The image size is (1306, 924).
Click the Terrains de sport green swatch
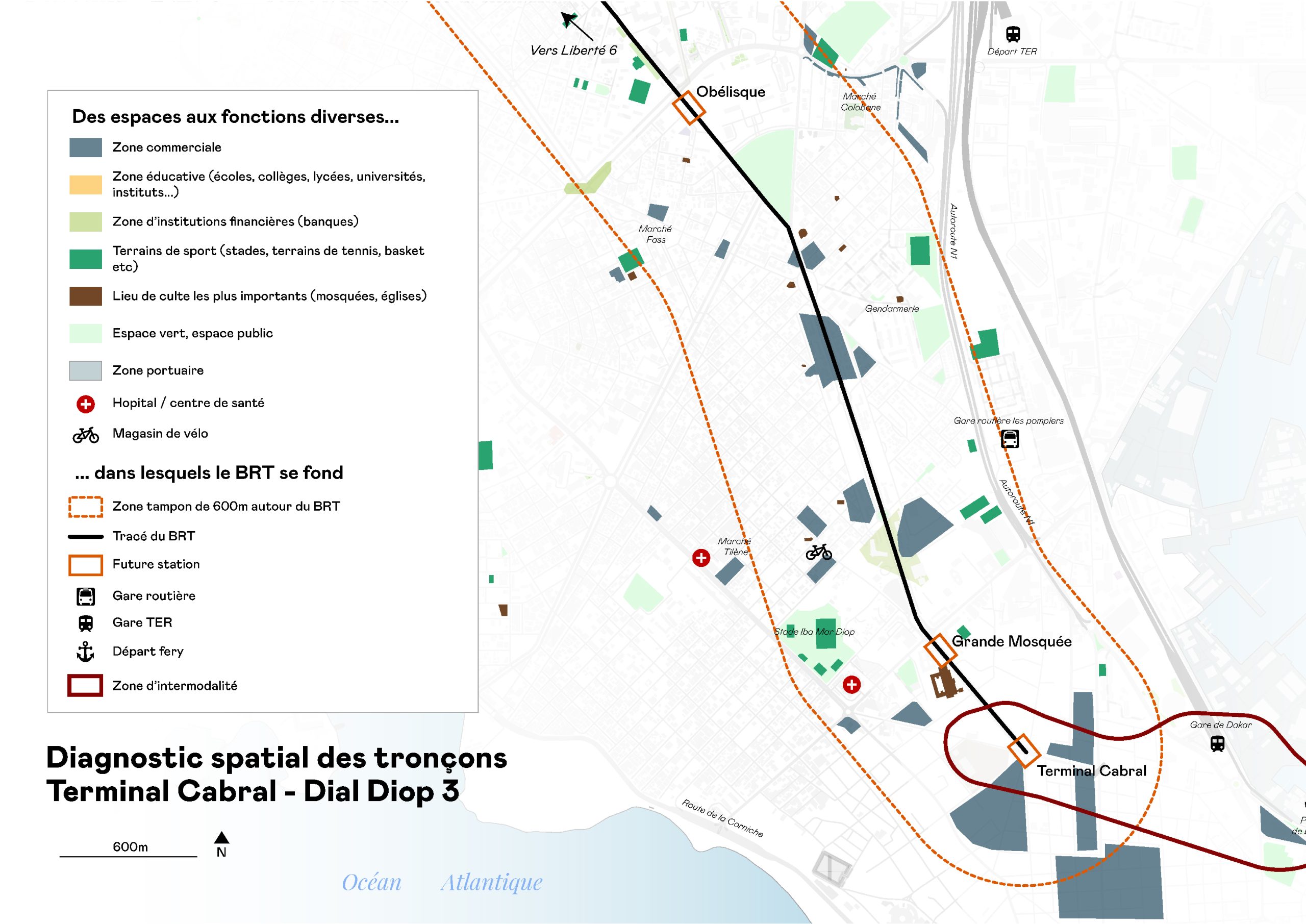(x=85, y=259)
